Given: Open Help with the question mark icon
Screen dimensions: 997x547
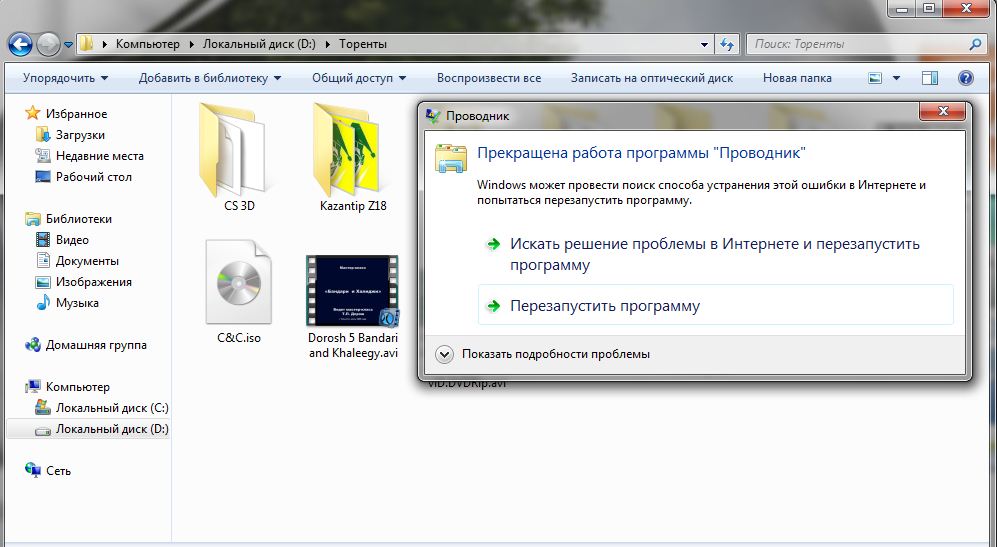Looking at the screenshot, I should tap(965, 78).
